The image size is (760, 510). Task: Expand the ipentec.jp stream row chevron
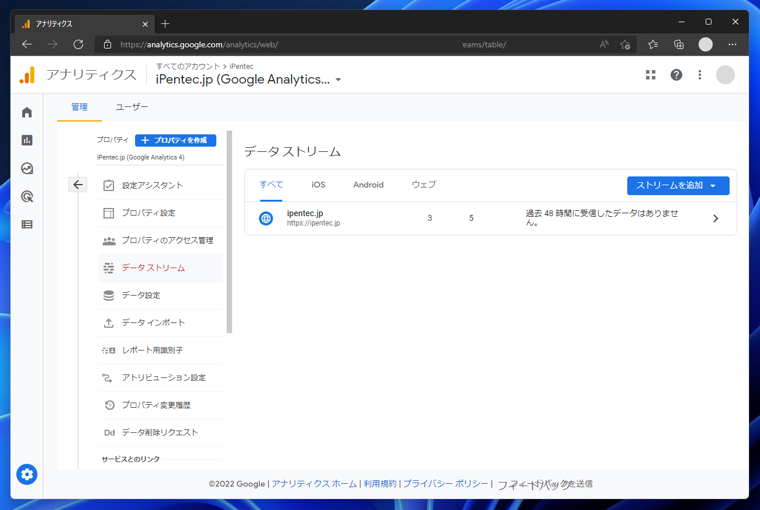pos(715,219)
